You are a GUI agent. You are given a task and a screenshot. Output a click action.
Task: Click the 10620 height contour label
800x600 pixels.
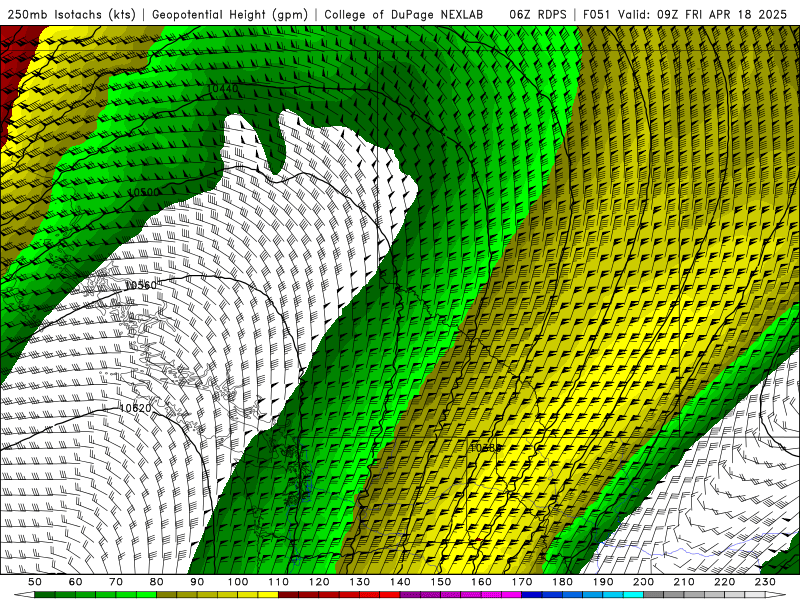click(x=135, y=408)
